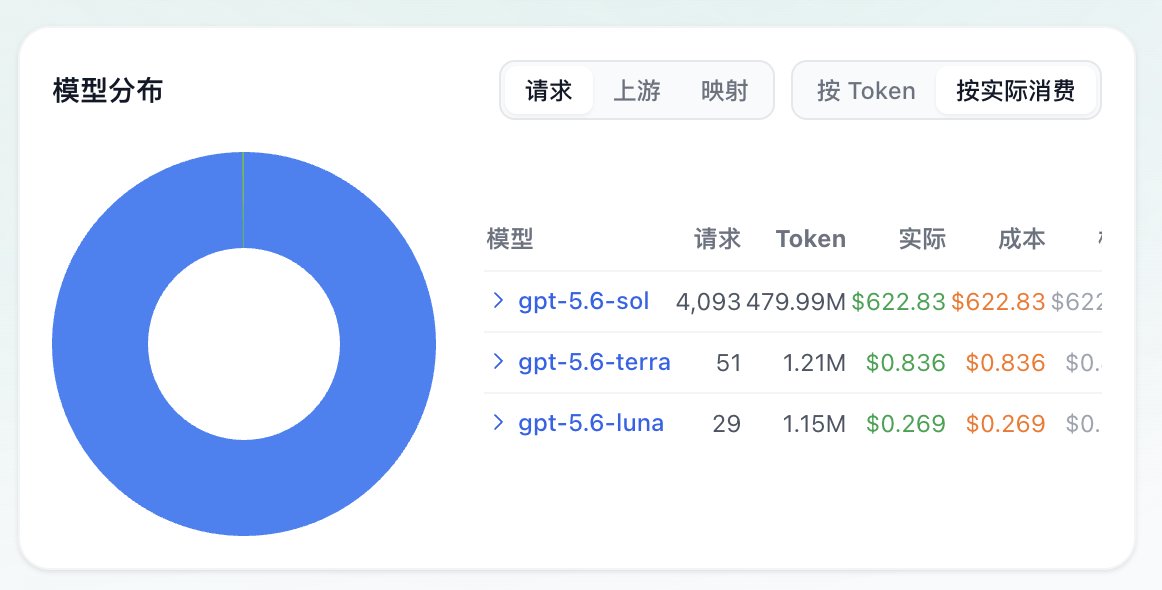This screenshot has height=590, width=1162.
Task: Switch to the 上游 tab
Action: pos(637,90)
